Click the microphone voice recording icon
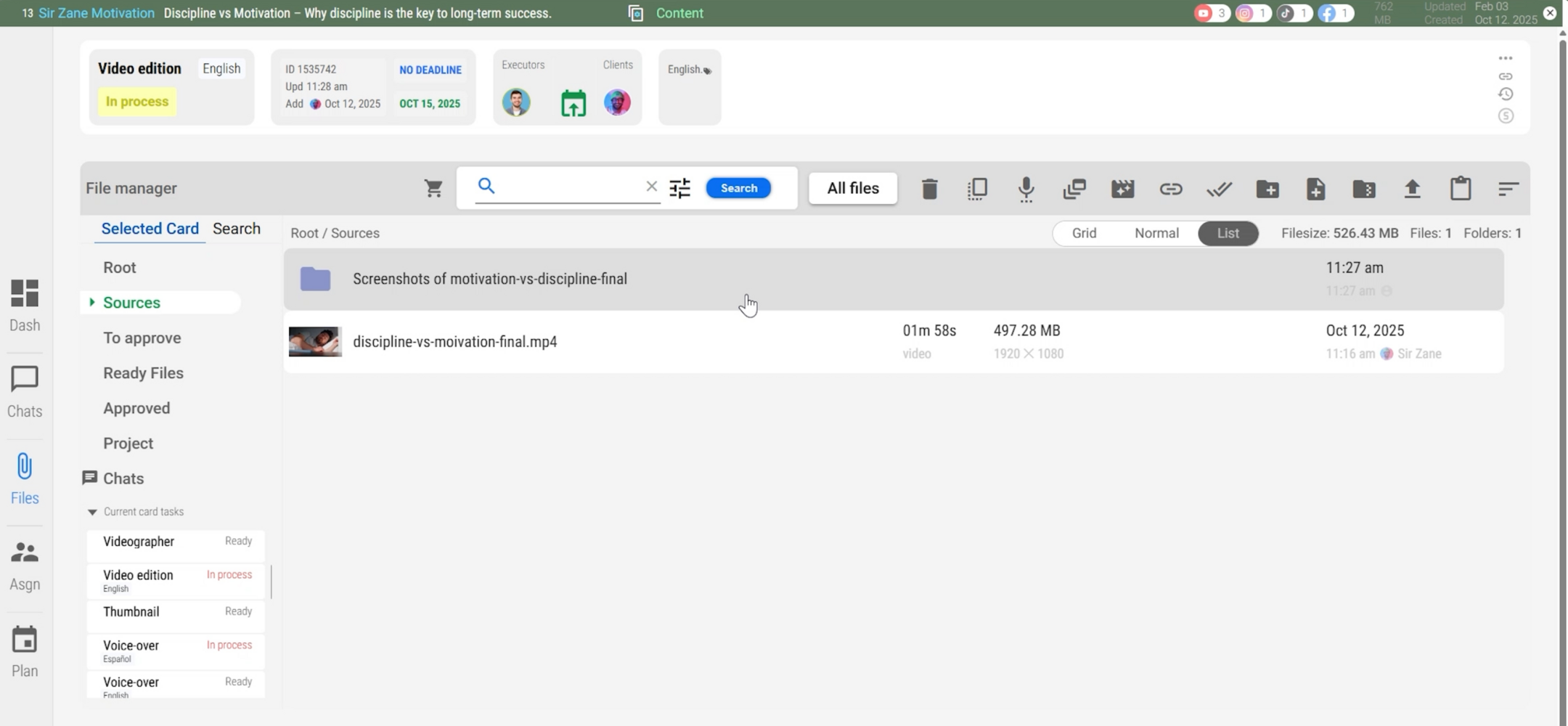This screenshot has height=726, width=1568. [1026, 189]
